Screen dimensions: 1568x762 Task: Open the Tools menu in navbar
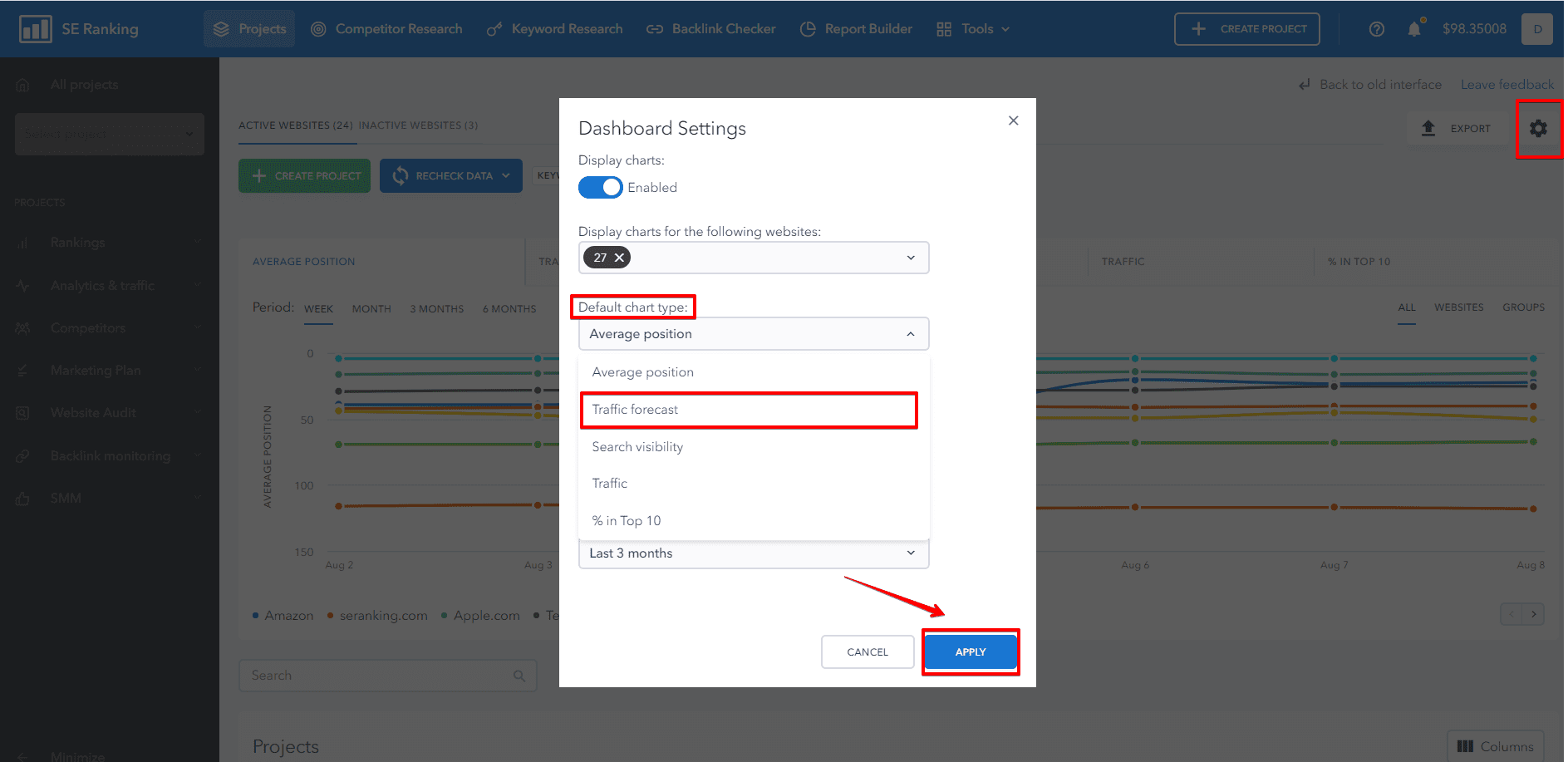[973, 29]
